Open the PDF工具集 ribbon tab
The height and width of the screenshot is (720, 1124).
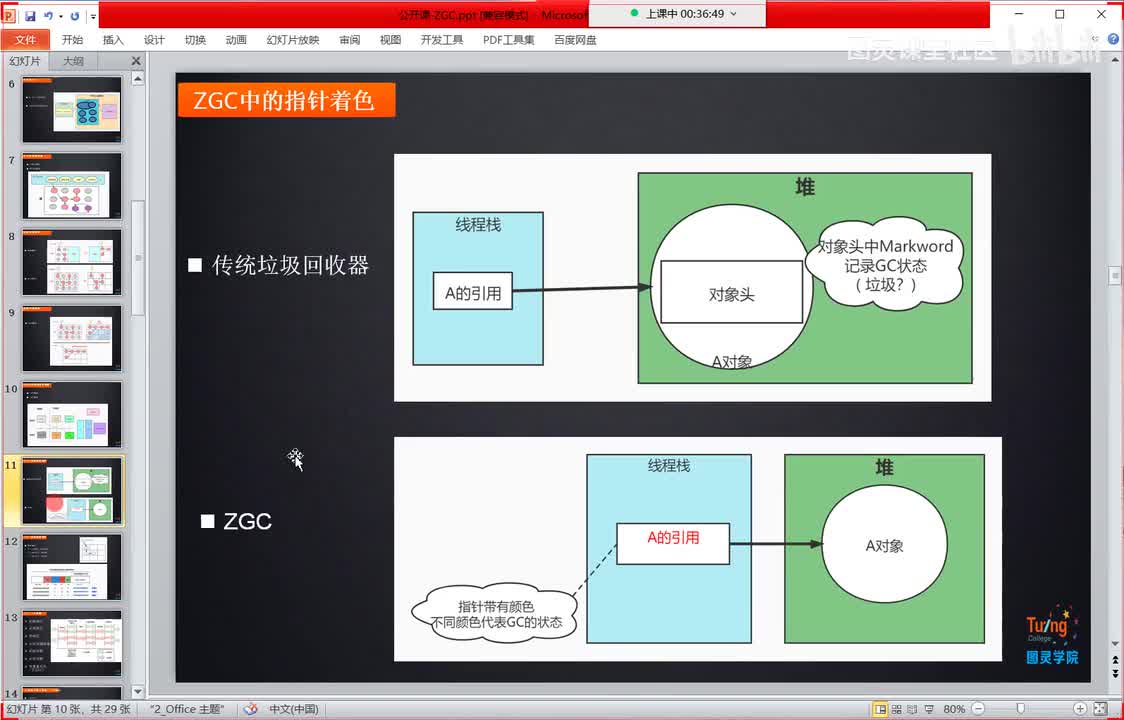tap(508, 40)
